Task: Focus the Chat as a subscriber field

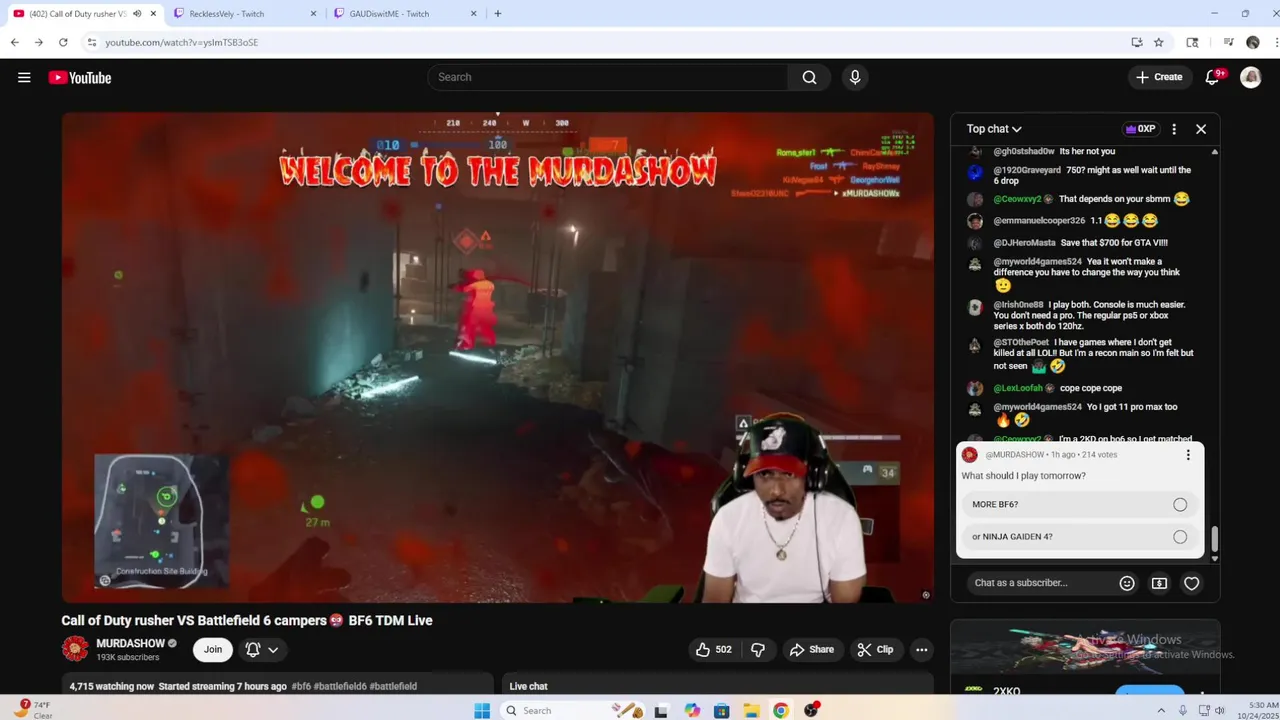Action: [1040, 583]
